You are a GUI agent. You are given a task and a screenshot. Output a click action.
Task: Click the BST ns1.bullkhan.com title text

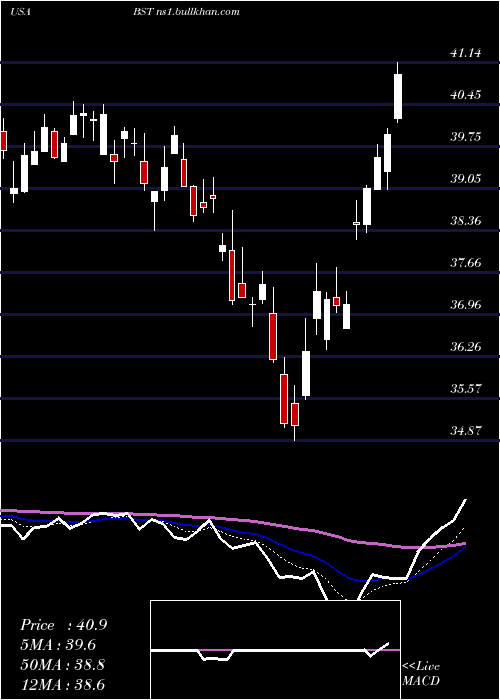point(186,12)
